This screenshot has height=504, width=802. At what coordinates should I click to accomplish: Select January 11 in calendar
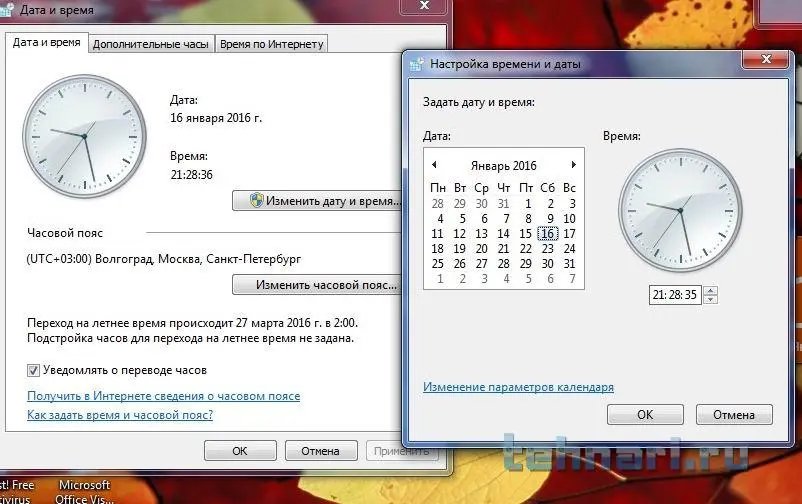coord(437,234)
